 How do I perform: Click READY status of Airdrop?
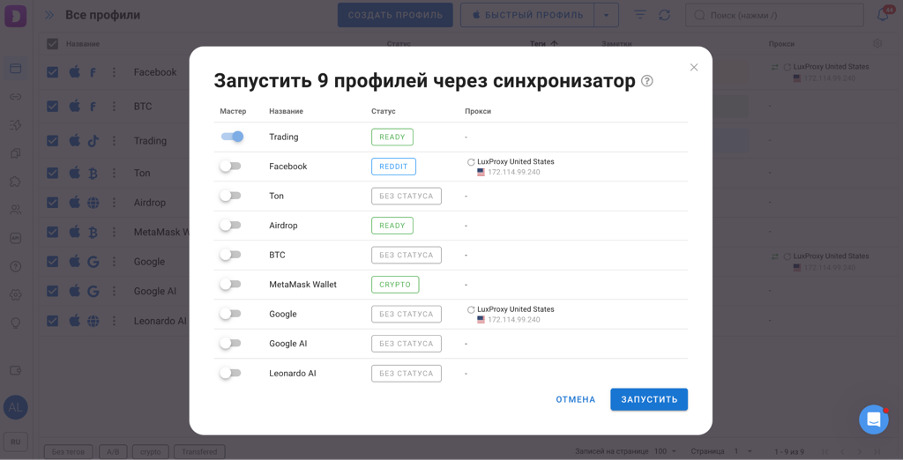click(x=392, y=225)
